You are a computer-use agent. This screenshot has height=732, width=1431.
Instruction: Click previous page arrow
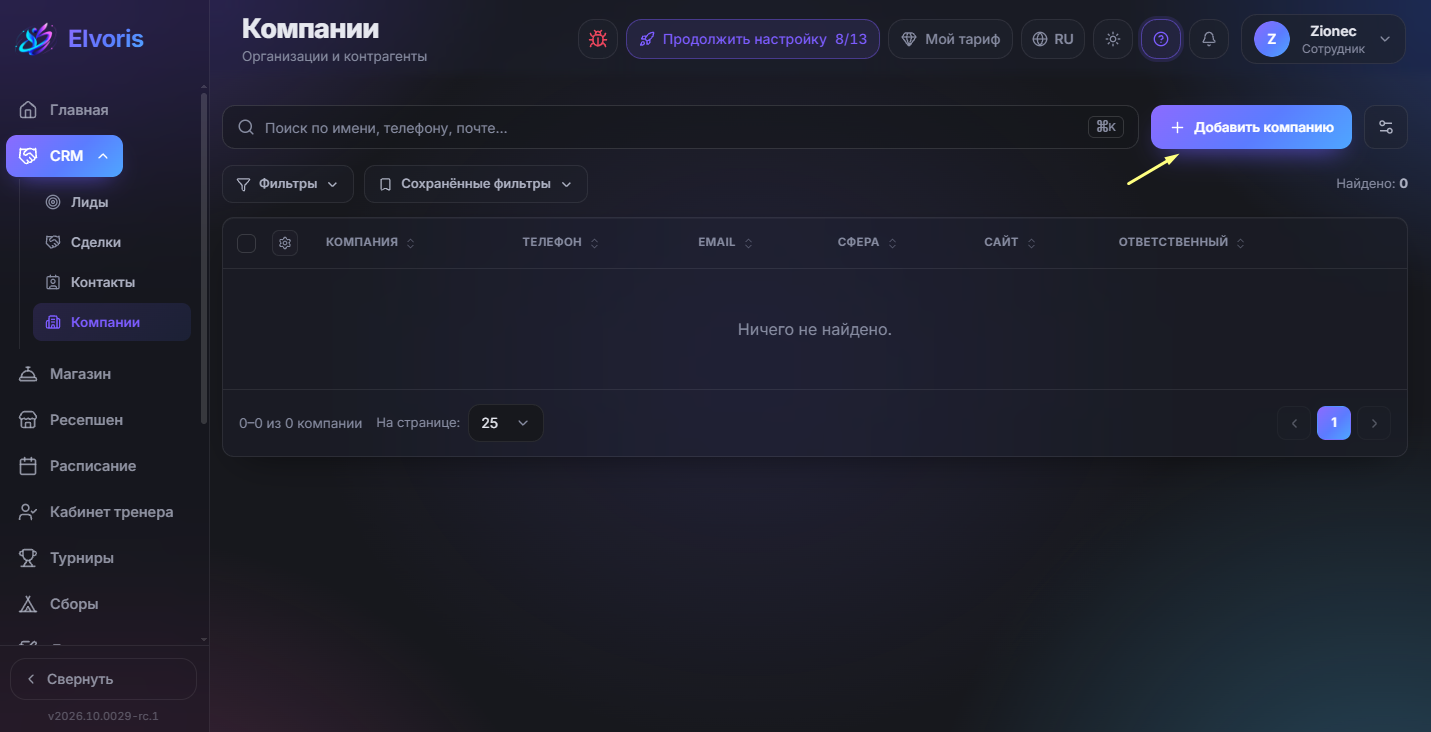tap(1294, 423)
